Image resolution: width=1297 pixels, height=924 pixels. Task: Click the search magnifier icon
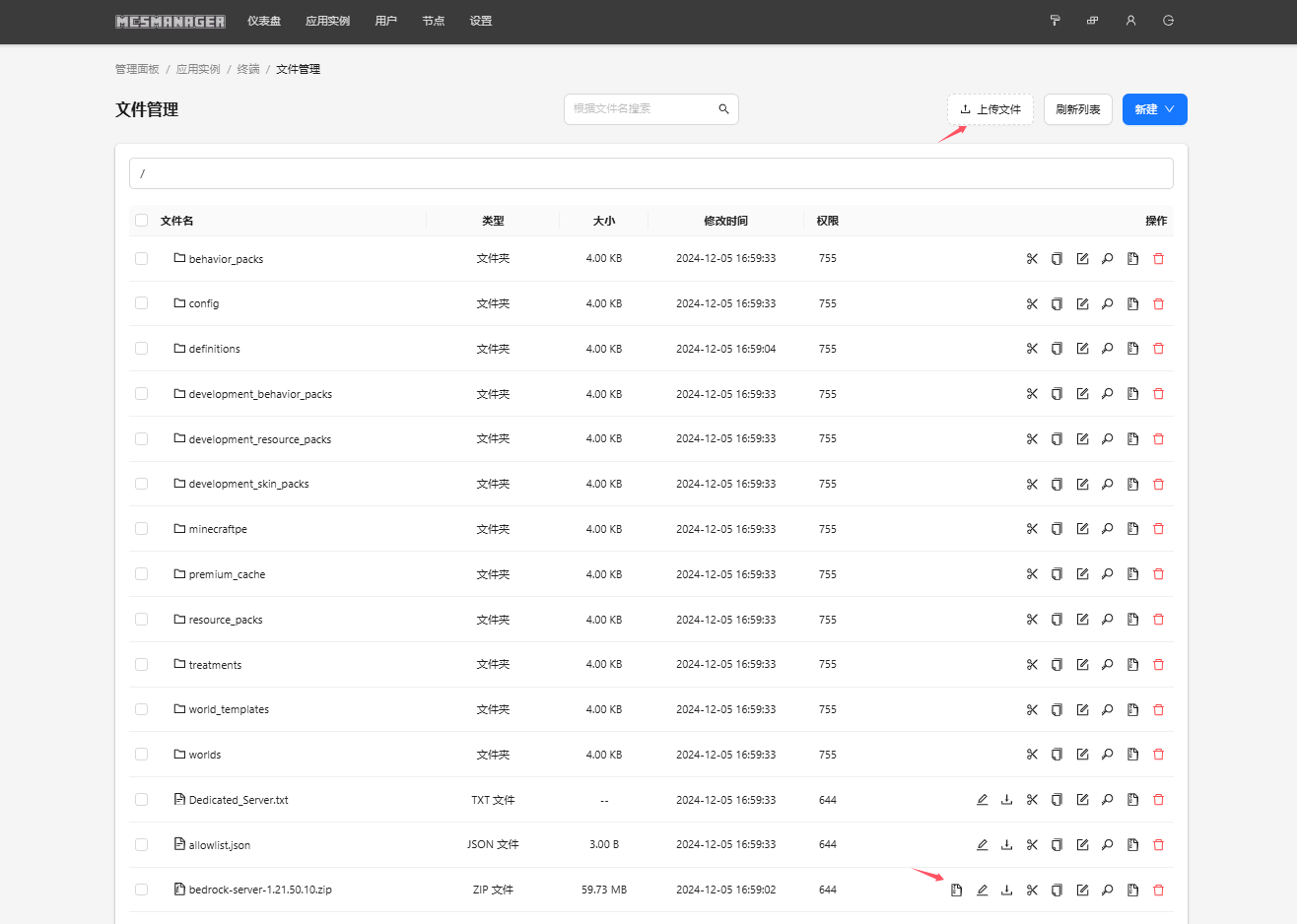coord(723,109)
